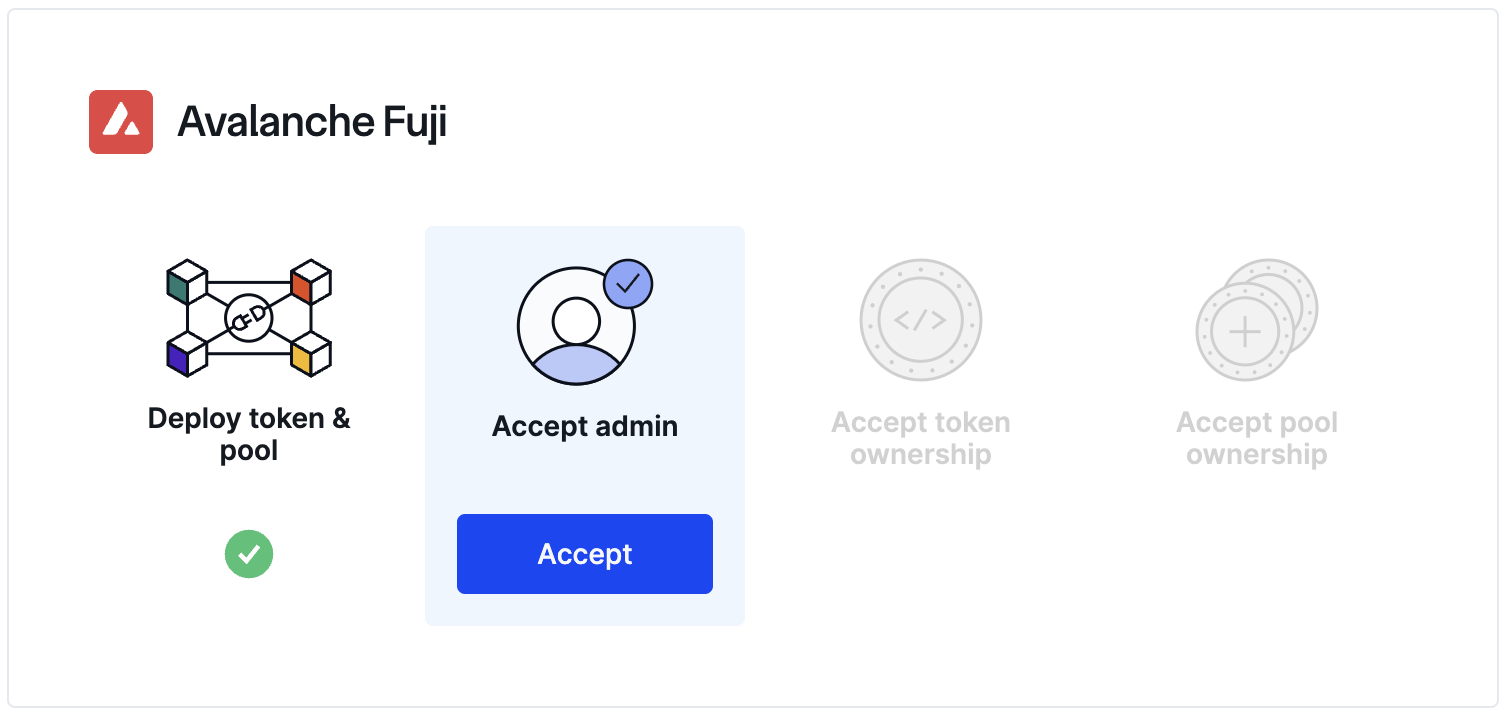Image resolution: width=1506 pixels, height=710 pixels.
Task: Click empty area of the Accept admin card
Action: (x=585, y=478)
